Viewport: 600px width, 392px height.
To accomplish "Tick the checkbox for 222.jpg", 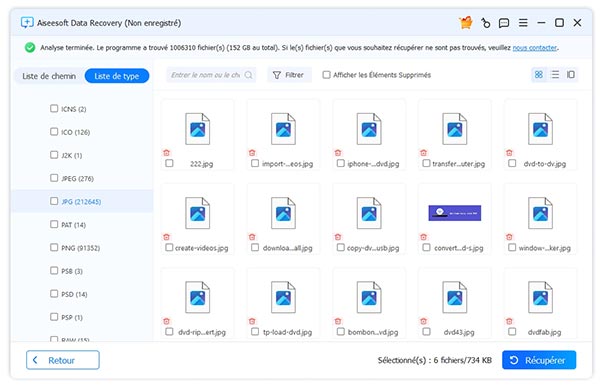I will (x=169, y=163).
